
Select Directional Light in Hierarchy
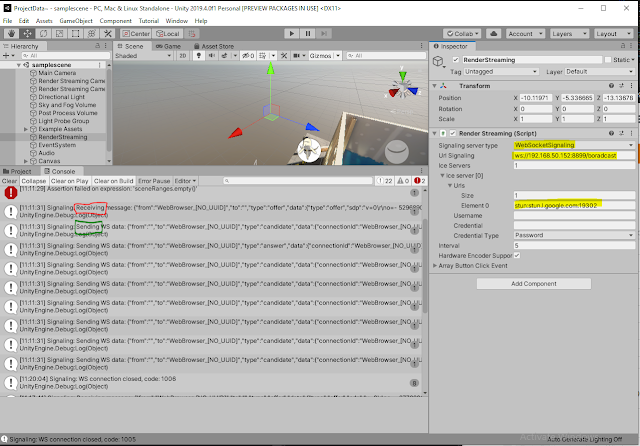tap(61, 97)
